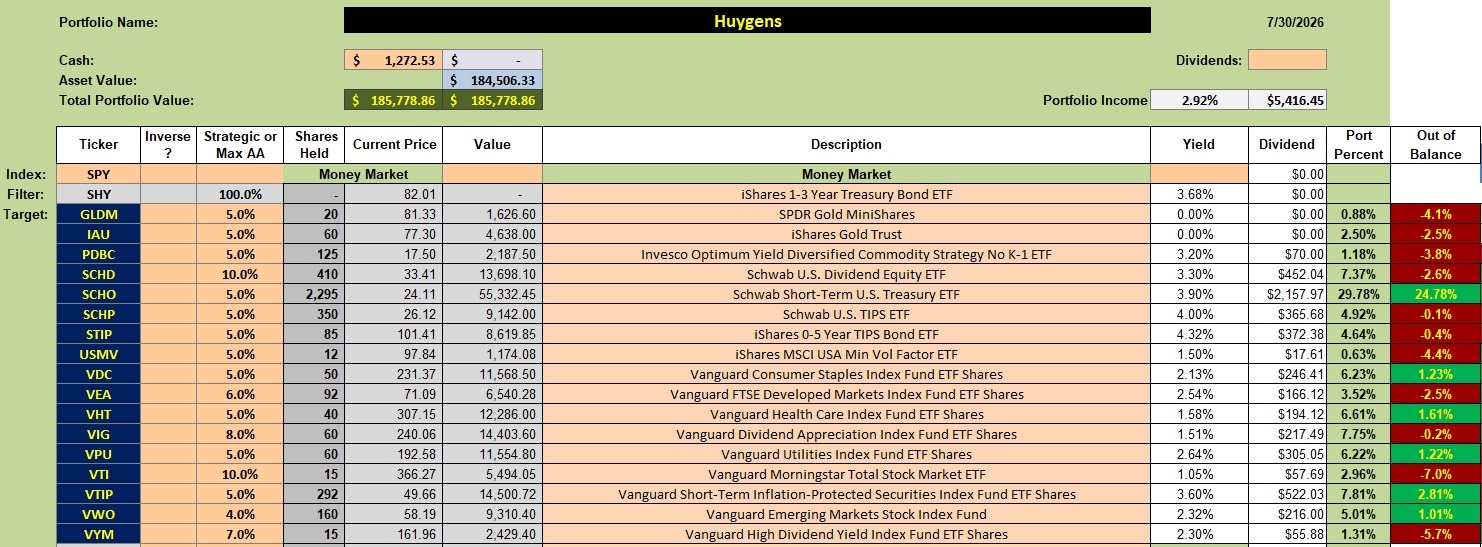Click the Ticker column header
1482x547 pixels.
coord(98,145)
